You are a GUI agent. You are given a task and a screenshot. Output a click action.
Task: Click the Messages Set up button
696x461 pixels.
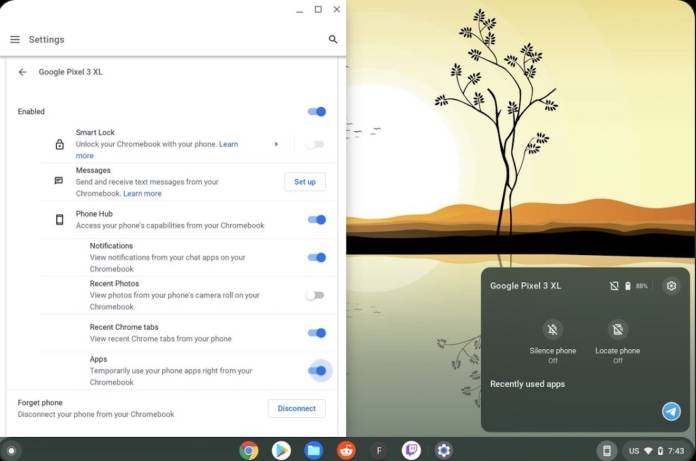[x=305, y=182]
